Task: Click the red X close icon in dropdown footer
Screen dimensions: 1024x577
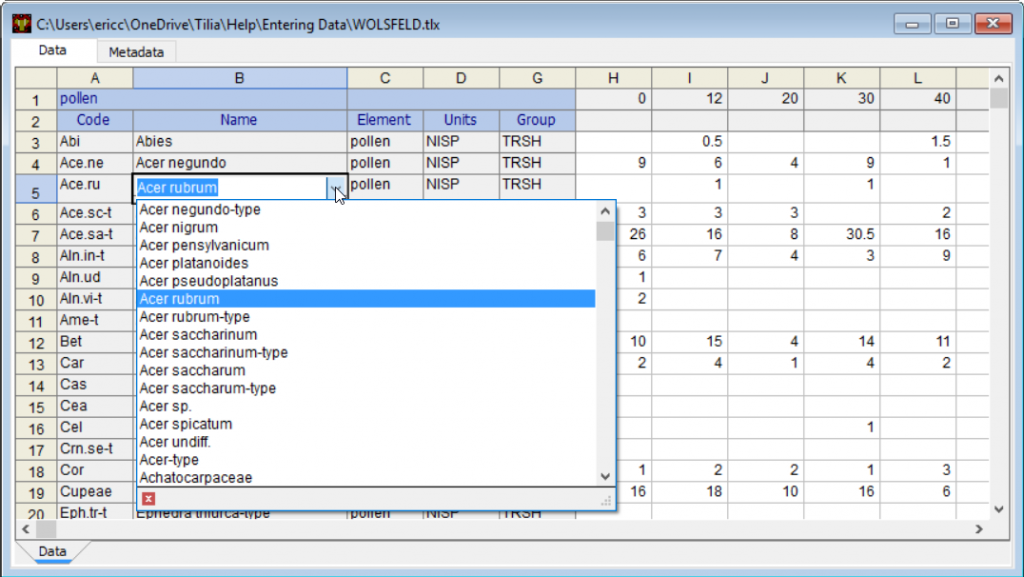Action: pyautogui.click(x=149, y=499)
